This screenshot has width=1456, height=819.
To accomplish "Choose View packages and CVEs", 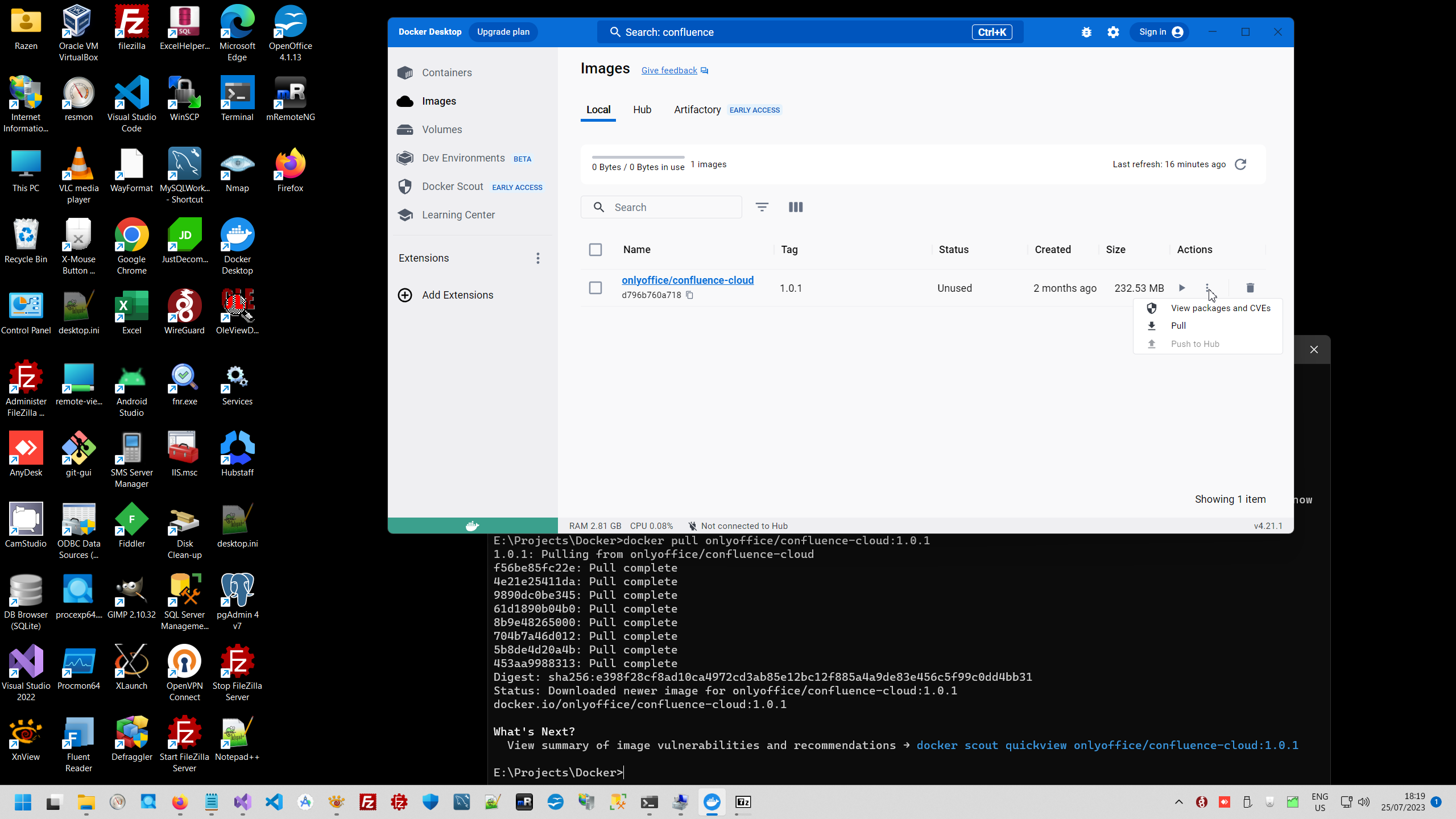I will pyautogui.click(x=1220, y=308).
